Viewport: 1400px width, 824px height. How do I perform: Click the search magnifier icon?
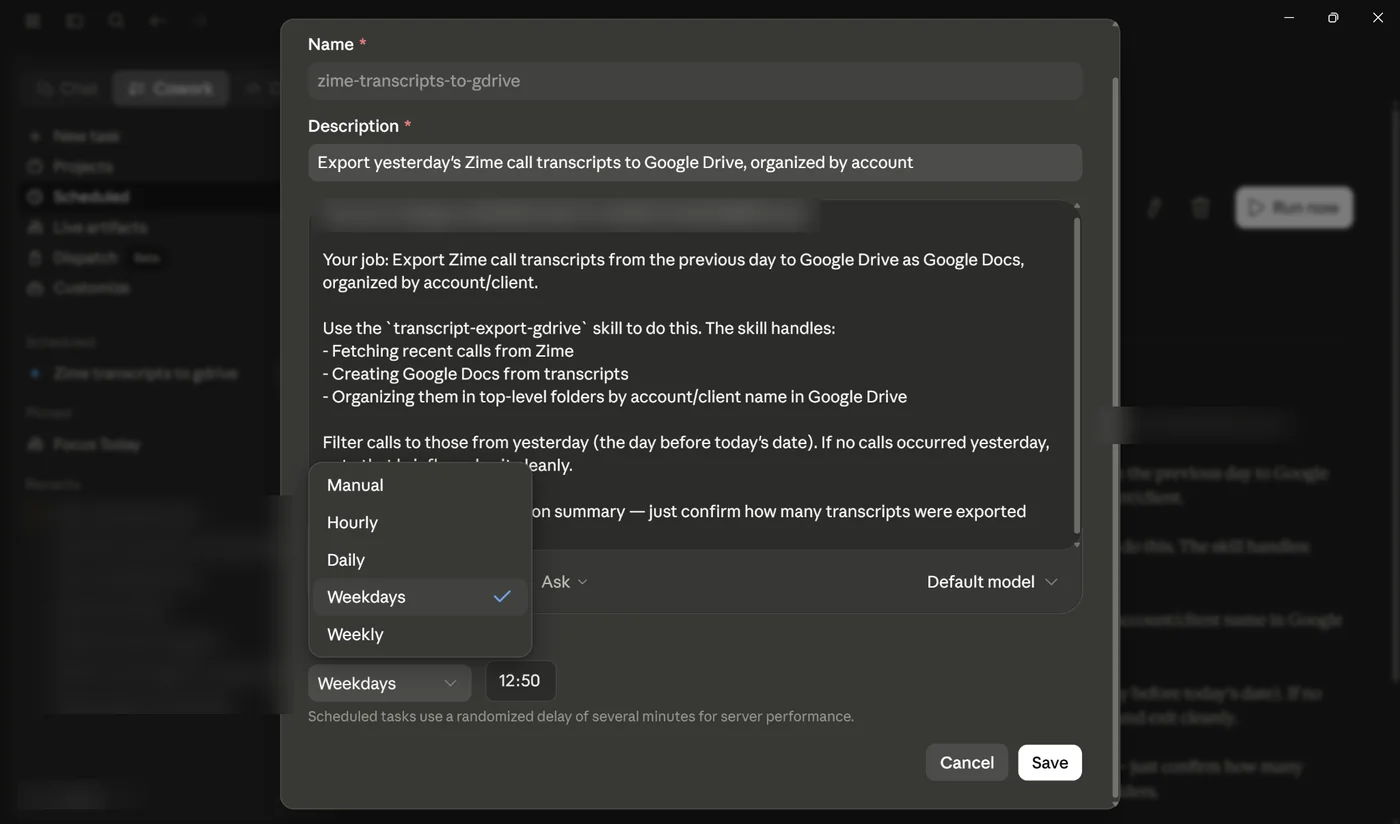point(116,20)
